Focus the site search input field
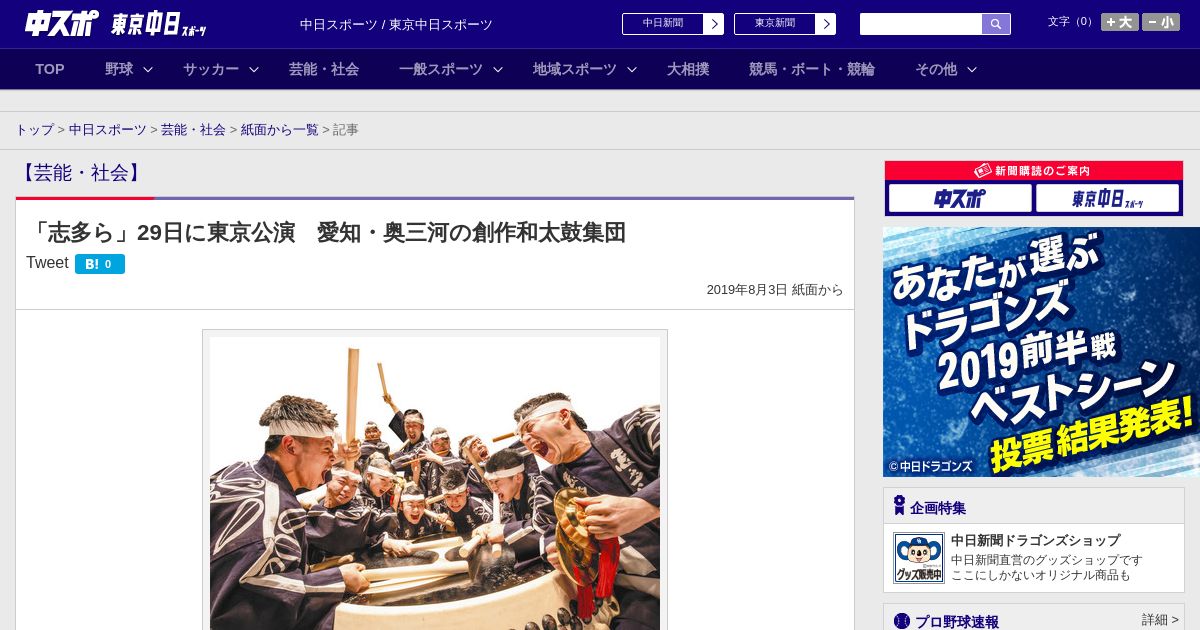 (921, 24)
